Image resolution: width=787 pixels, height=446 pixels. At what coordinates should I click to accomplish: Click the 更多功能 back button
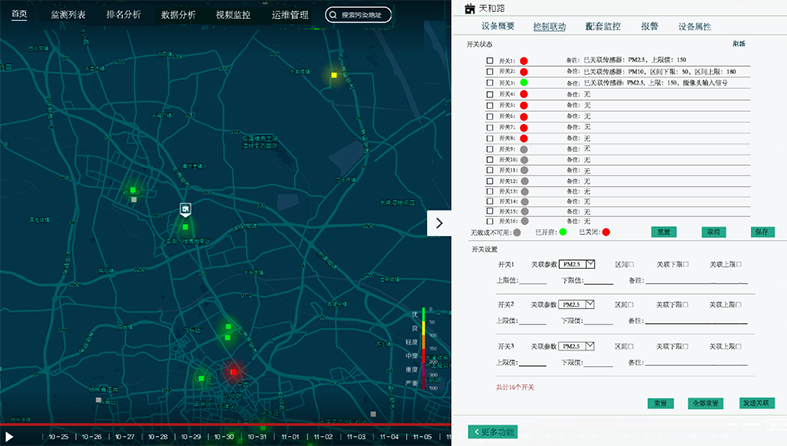(493, 432)
